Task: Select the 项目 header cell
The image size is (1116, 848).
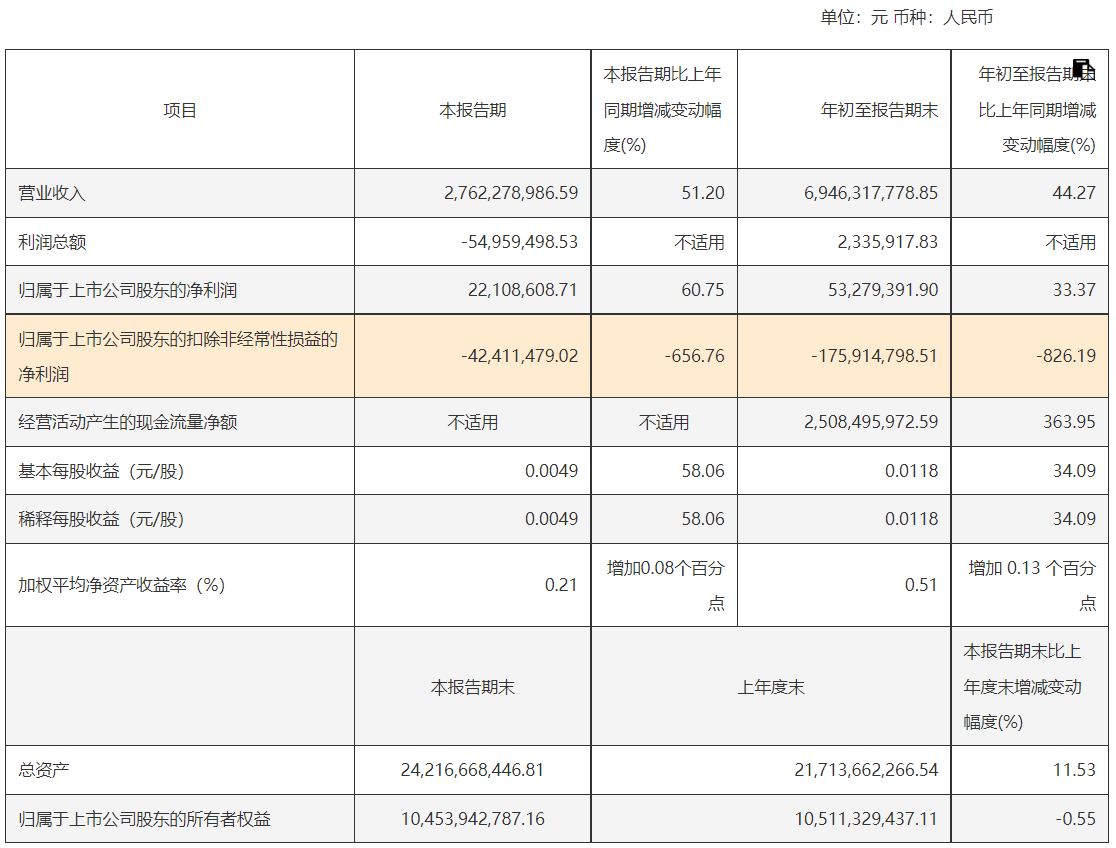Action: (x=179, y=110)
